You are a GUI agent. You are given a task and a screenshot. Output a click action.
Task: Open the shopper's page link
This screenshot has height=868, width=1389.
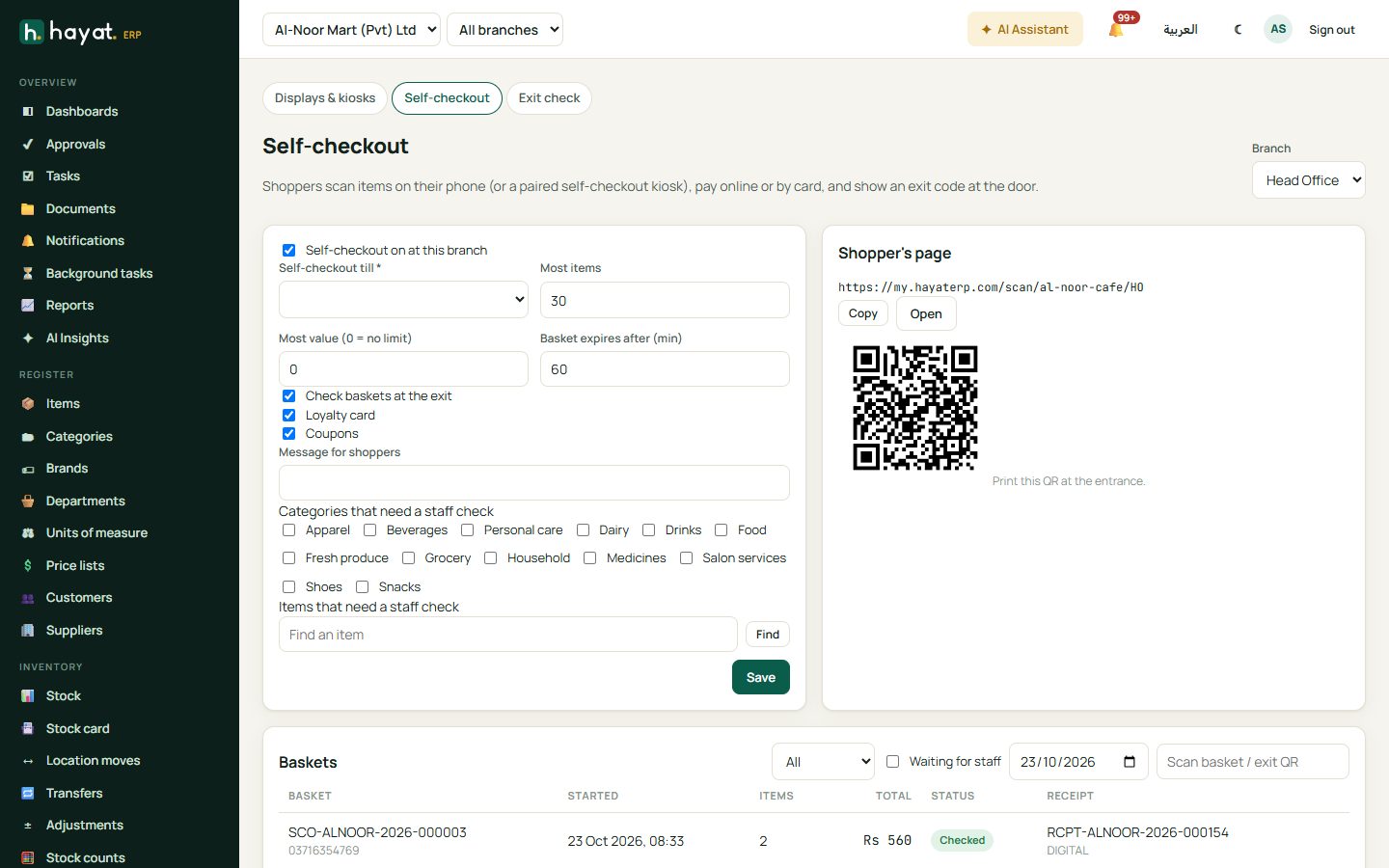(x=926, y=314)
